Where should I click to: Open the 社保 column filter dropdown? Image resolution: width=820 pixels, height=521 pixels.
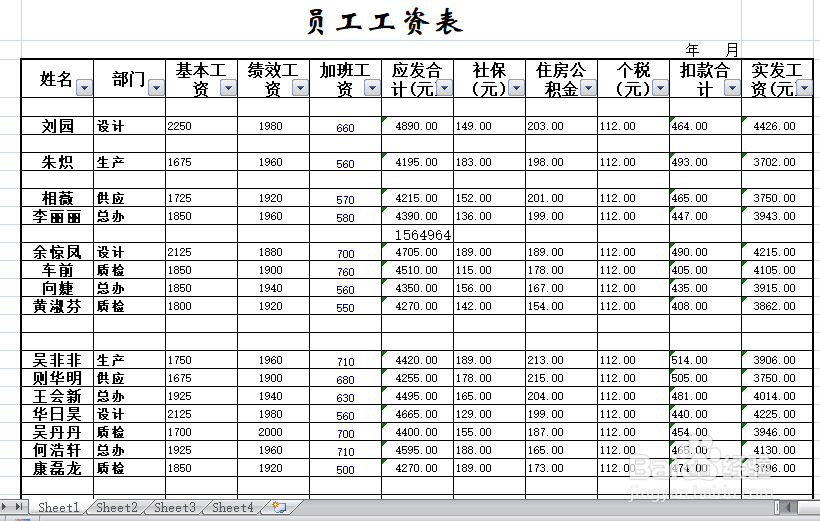(x=517, y=87)
